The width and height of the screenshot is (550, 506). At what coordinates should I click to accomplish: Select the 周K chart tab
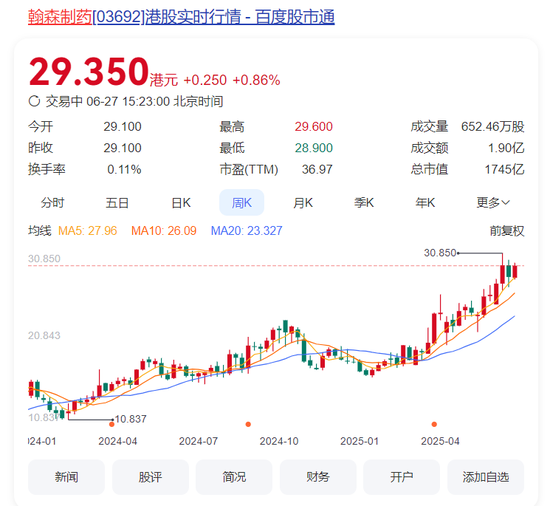[x=242, y=202]
